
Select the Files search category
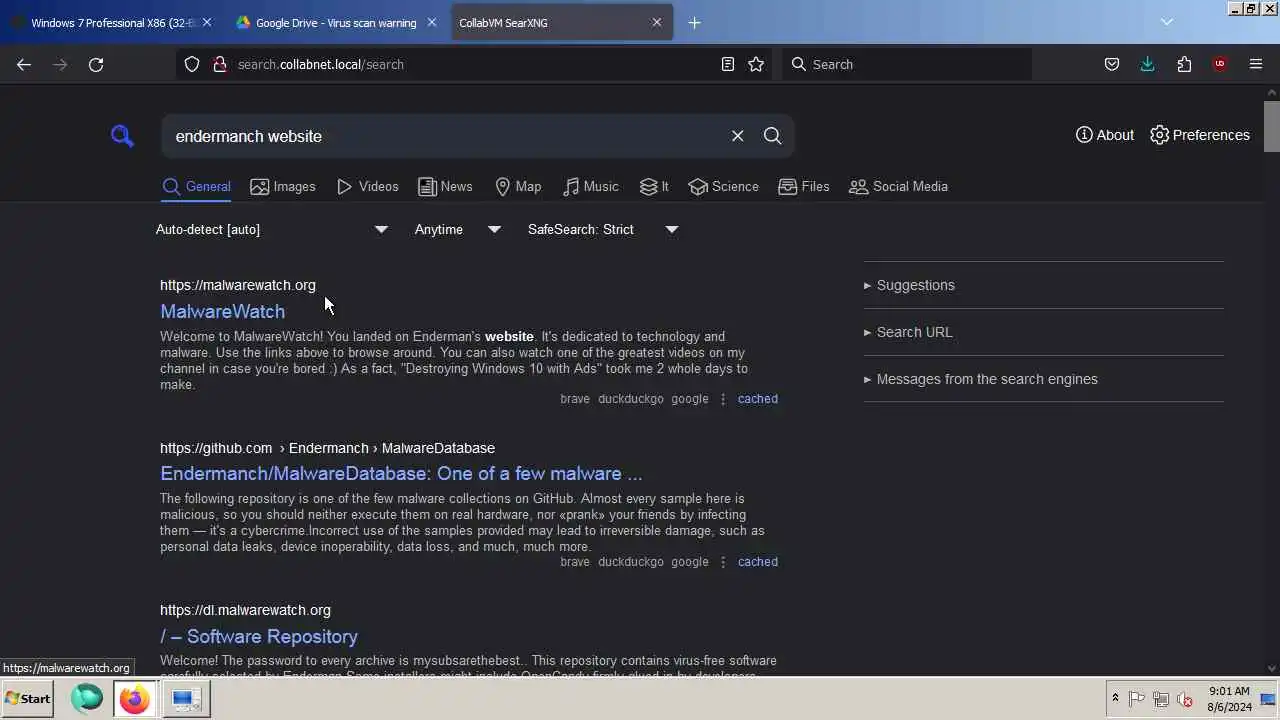804,186
